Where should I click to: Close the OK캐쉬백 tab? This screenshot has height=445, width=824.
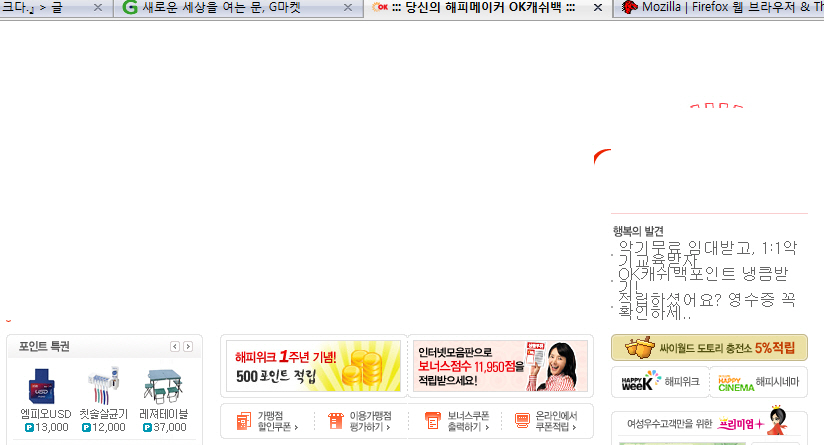pyautogui.click(x=598, y=8)
